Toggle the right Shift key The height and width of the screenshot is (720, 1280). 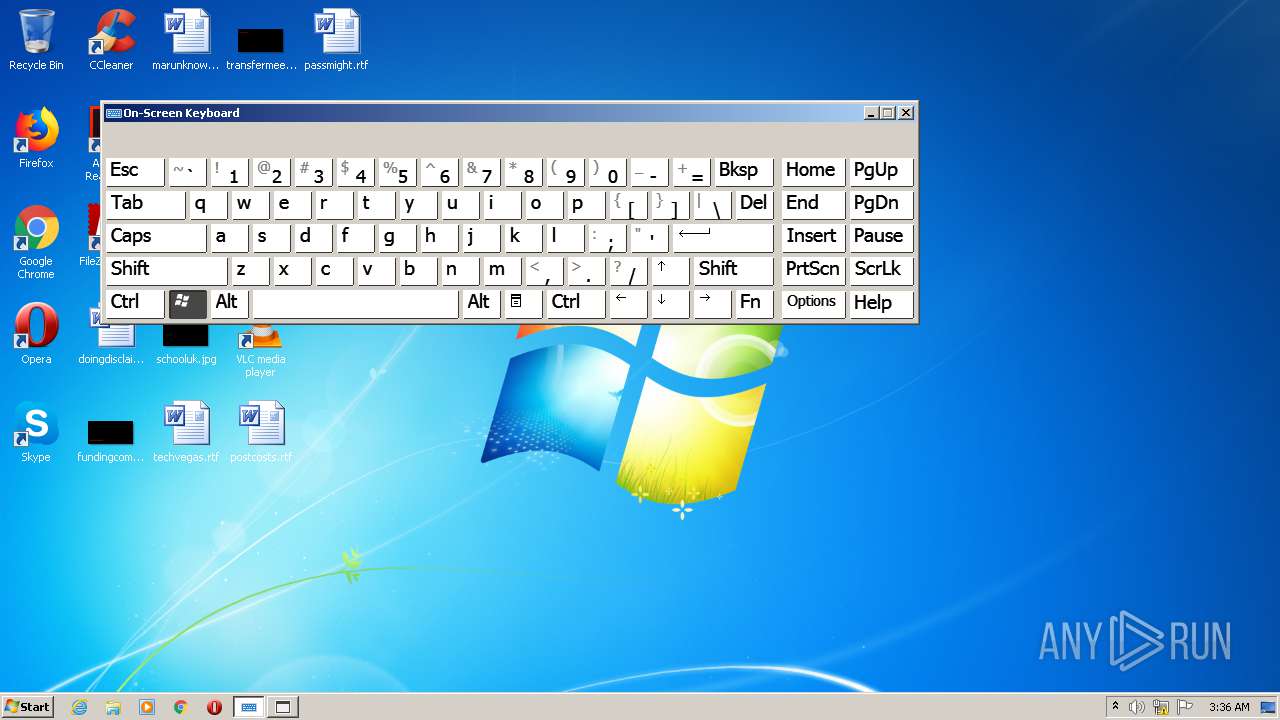pyautogui.click(x=733, y=270)
